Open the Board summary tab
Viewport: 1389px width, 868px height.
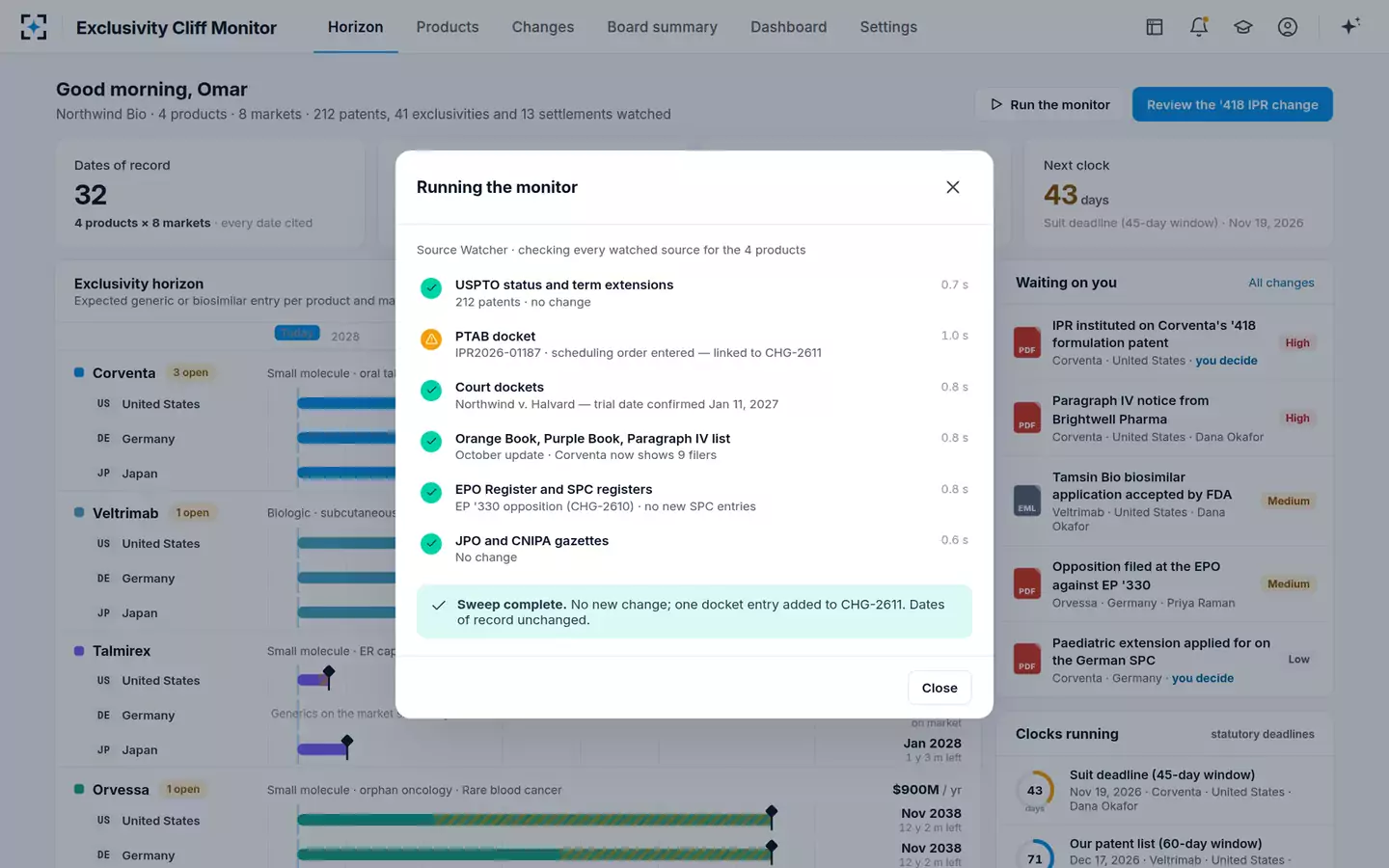pos(663,27)
